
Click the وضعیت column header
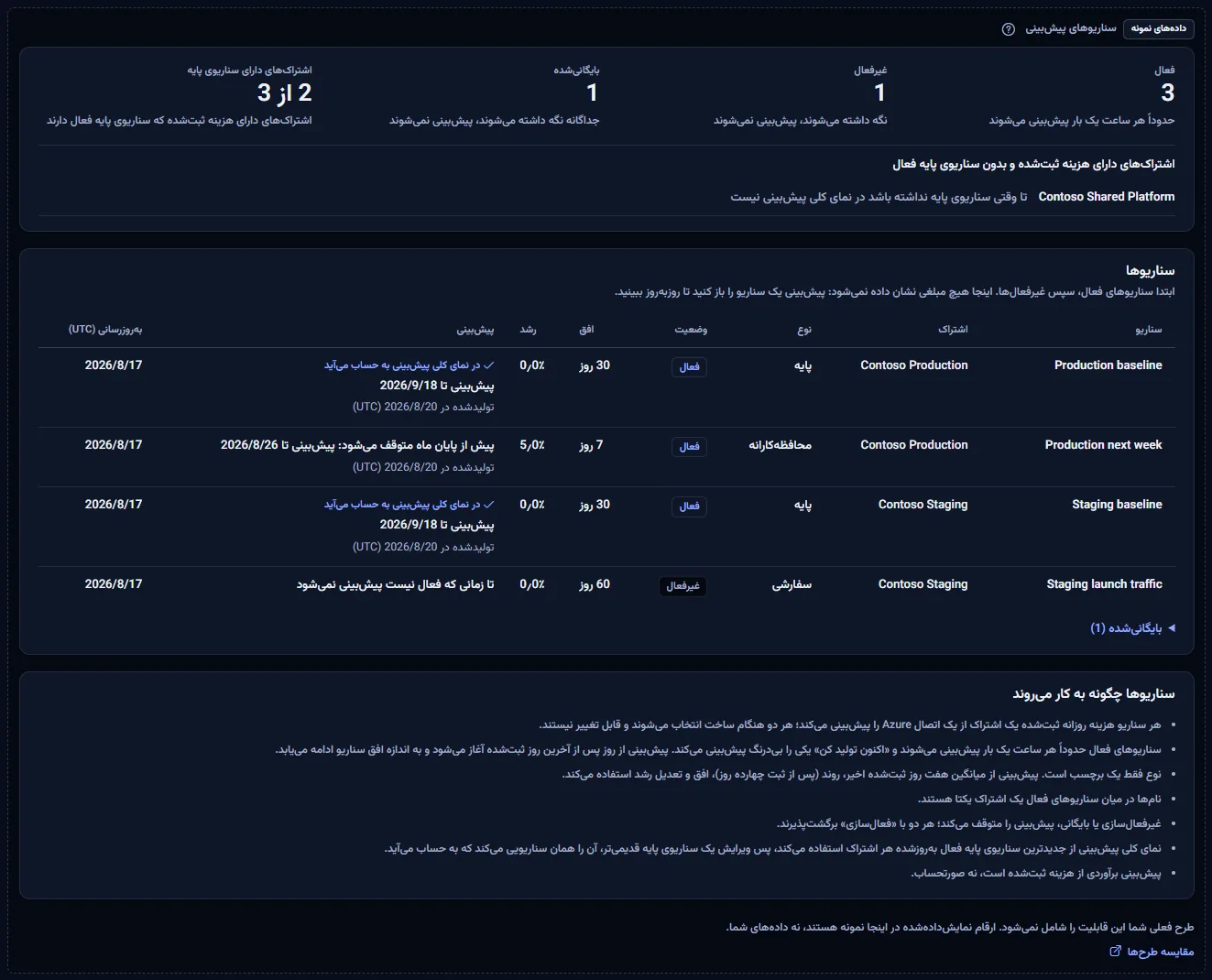pos(691,330)
